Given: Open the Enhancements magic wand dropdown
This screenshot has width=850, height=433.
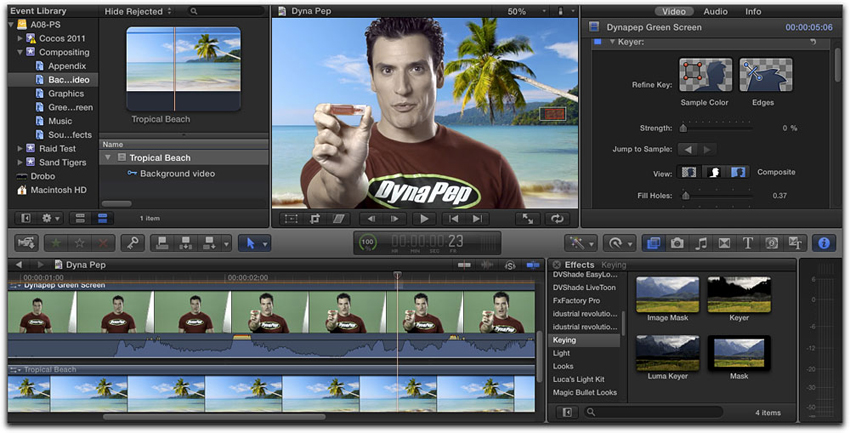Looking at the screenshot, I should (x=581, y=243).
